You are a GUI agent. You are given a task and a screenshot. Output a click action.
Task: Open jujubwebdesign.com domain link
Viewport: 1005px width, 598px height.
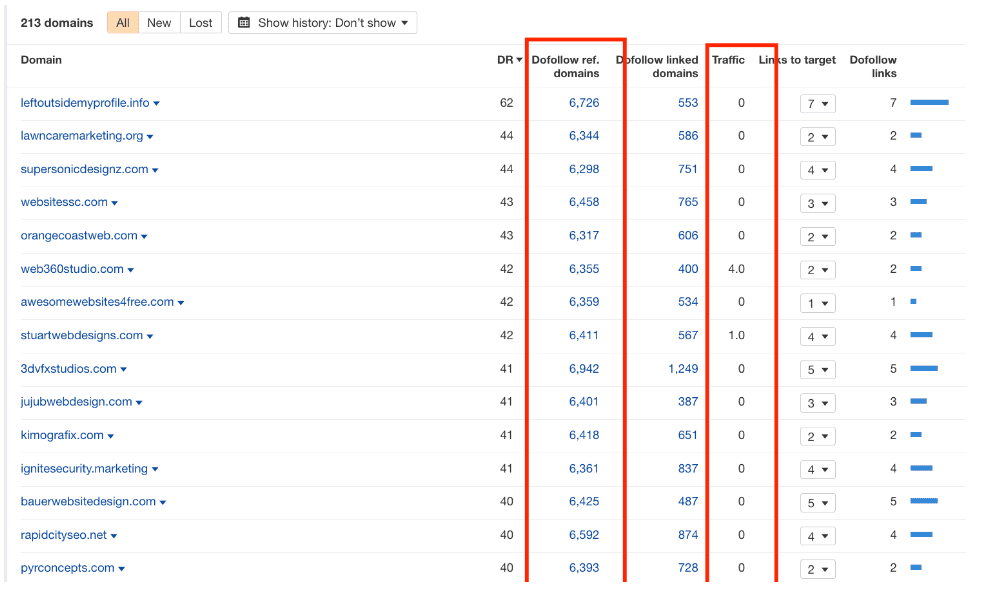pos(76,402)
